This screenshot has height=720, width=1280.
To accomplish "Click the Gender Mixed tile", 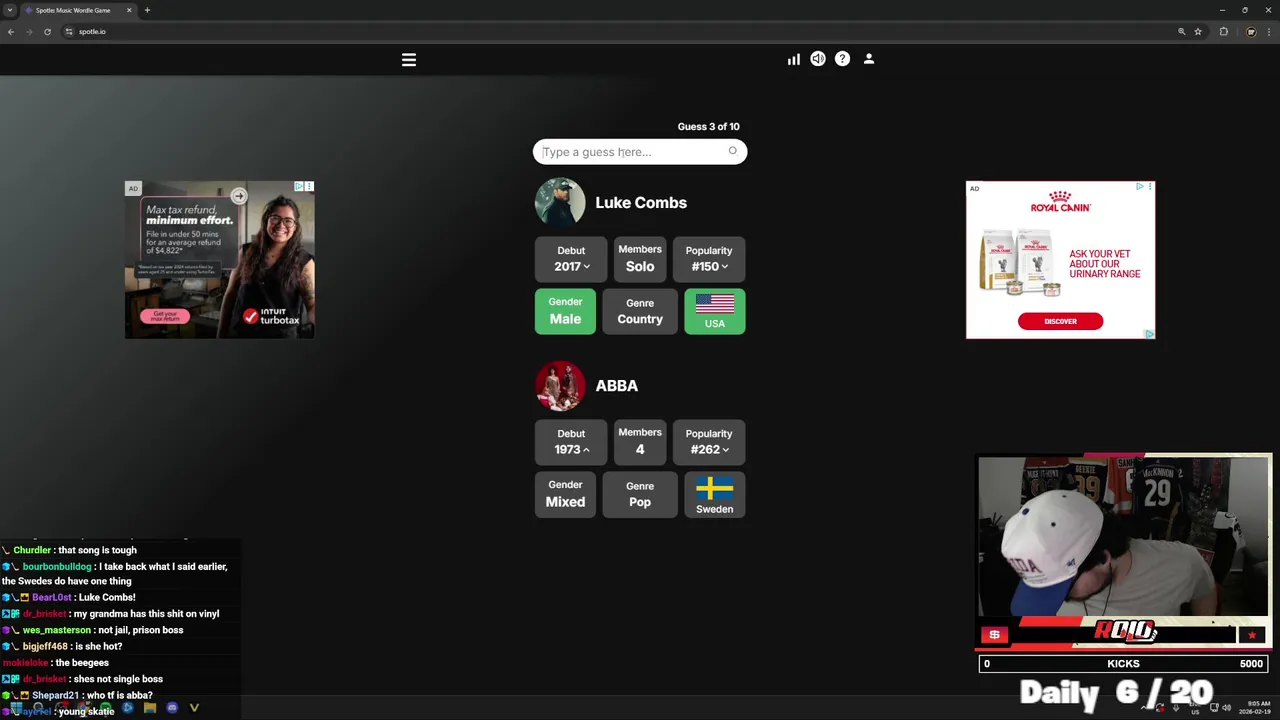I will click(x=565, y=494).
